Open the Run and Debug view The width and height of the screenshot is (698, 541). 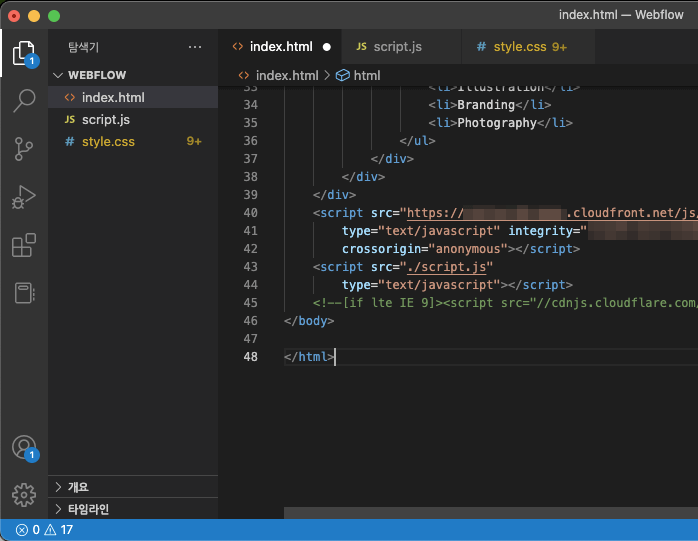click(24, 197)
